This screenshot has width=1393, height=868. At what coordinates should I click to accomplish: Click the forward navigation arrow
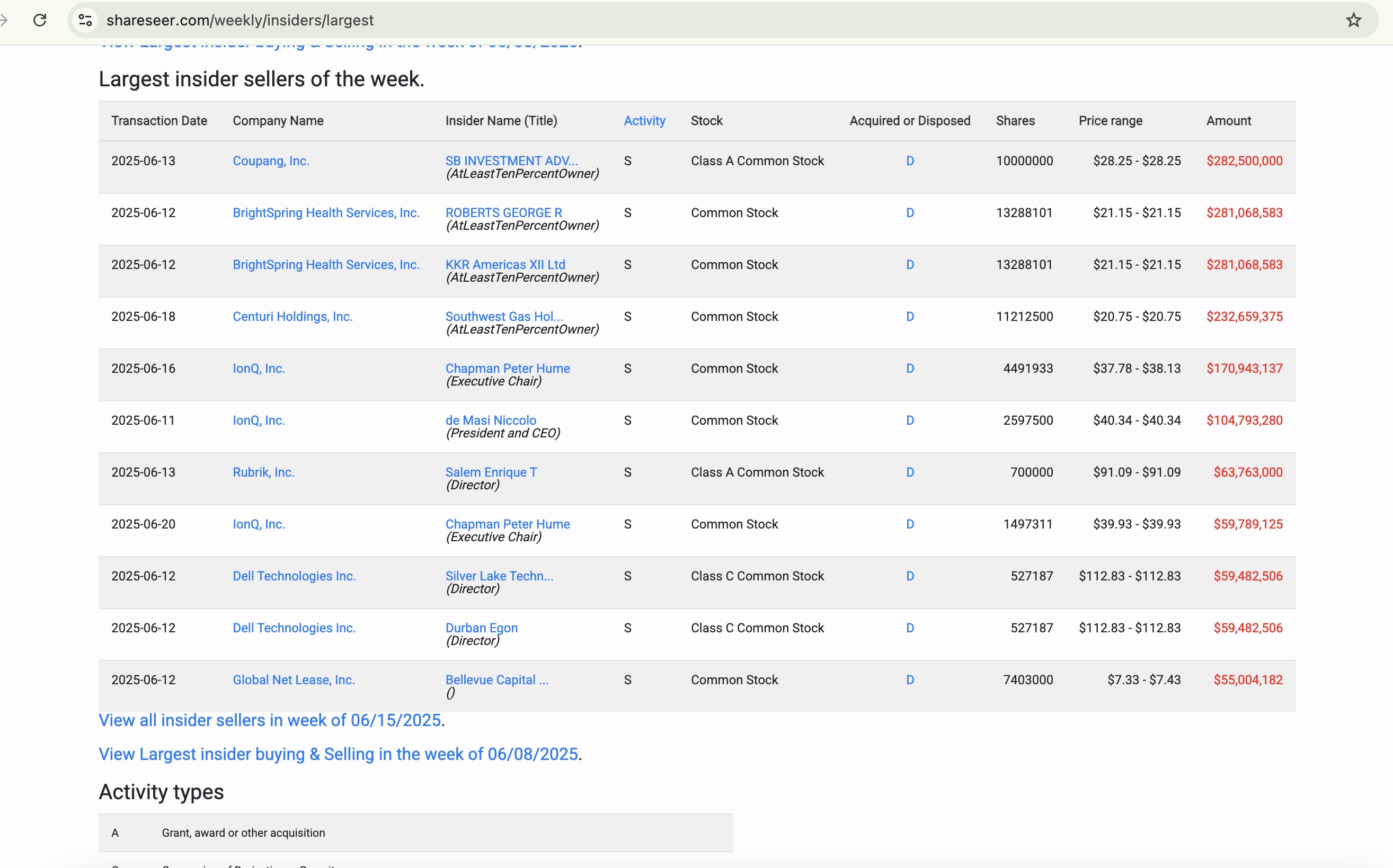(5, 20)
